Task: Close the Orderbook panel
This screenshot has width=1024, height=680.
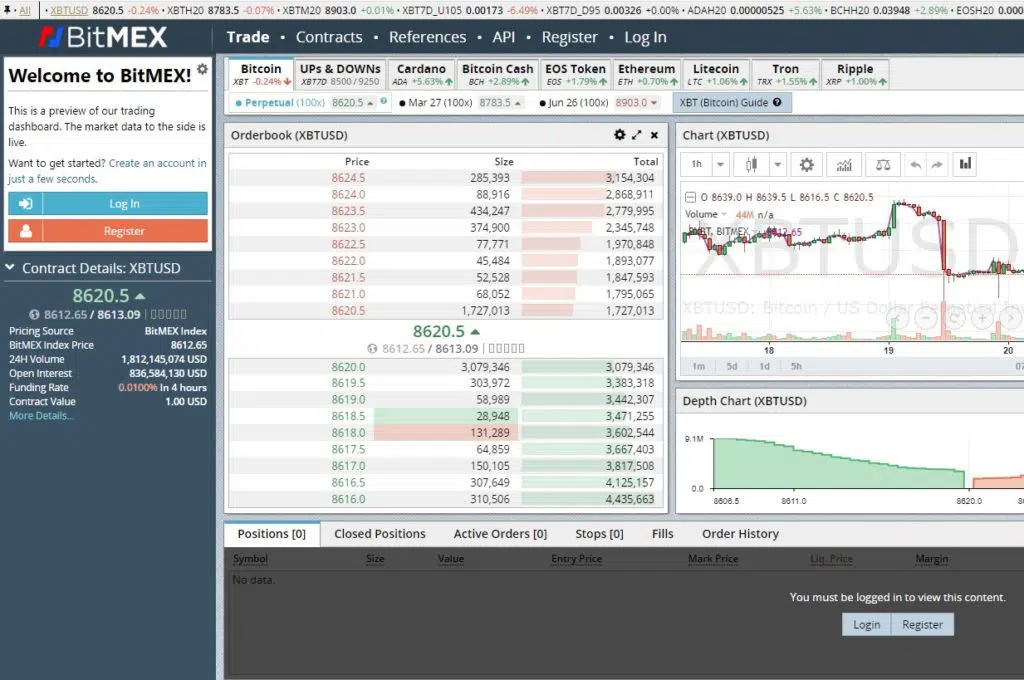Action: point(654,135)
